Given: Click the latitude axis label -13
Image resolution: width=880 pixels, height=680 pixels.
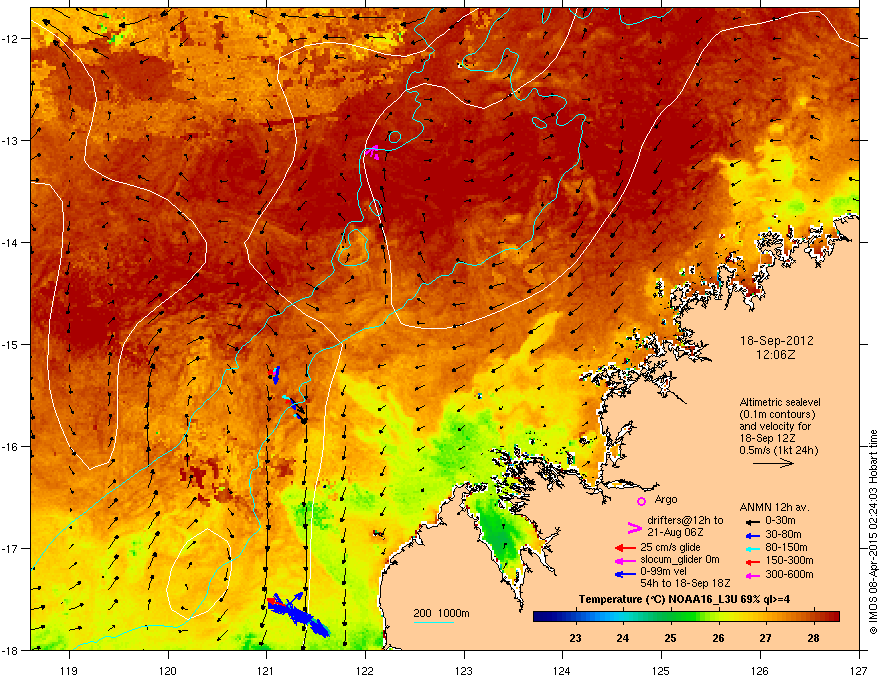Looking at the screenshot, I should tap(10, 140).
